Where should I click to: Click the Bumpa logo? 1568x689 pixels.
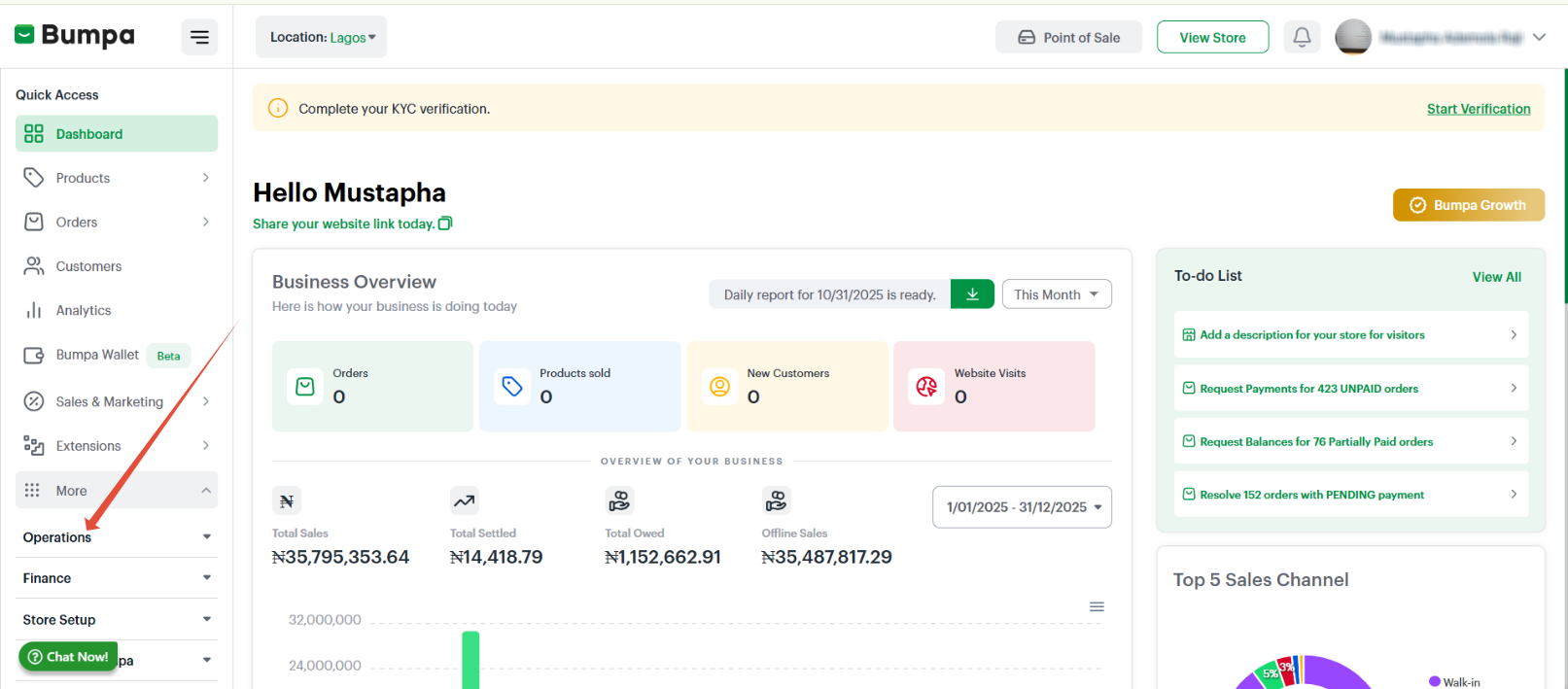(75, 35)
